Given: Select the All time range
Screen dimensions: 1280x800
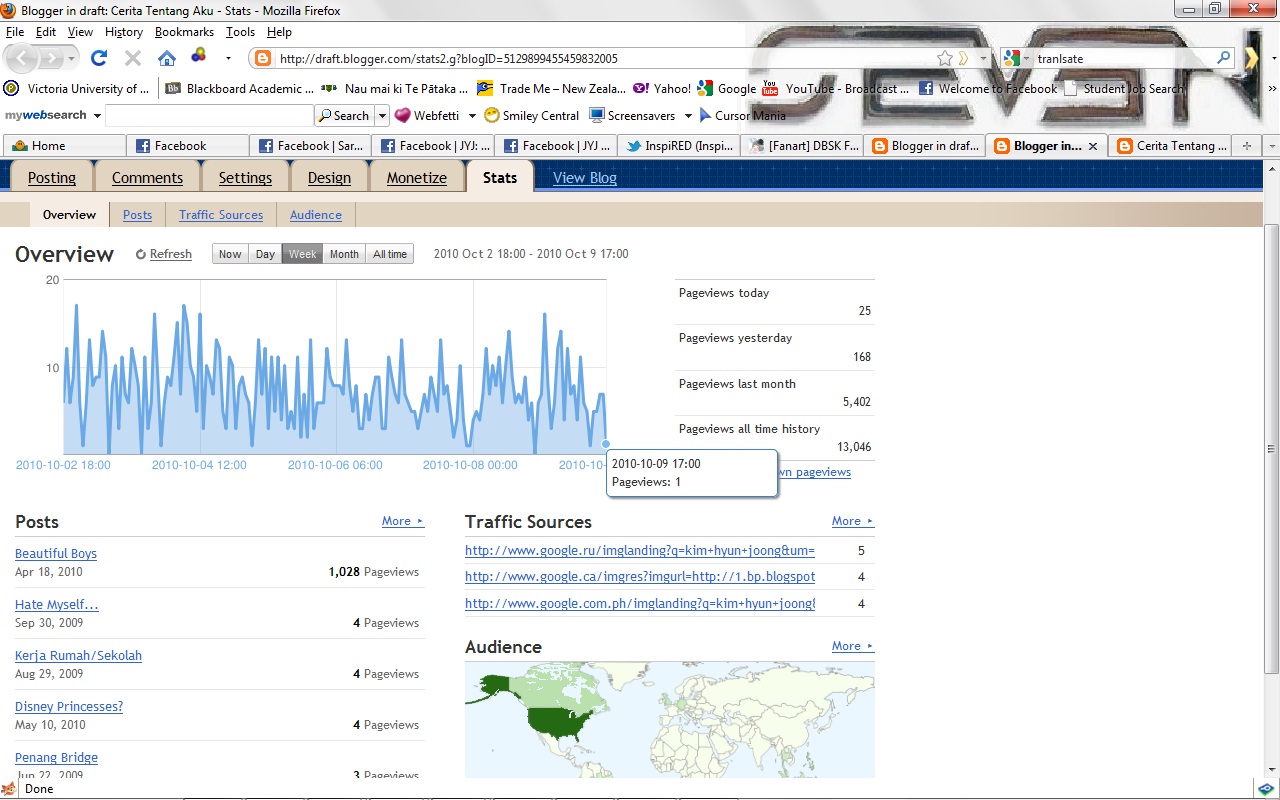Looking at the screenshot, I should pos(390,254).
